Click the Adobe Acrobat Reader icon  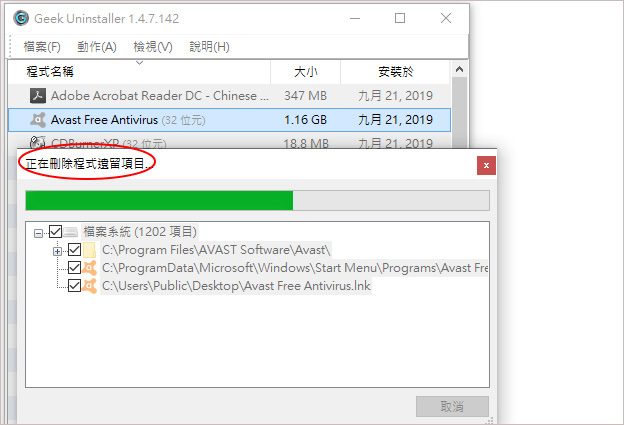(38, 96)
